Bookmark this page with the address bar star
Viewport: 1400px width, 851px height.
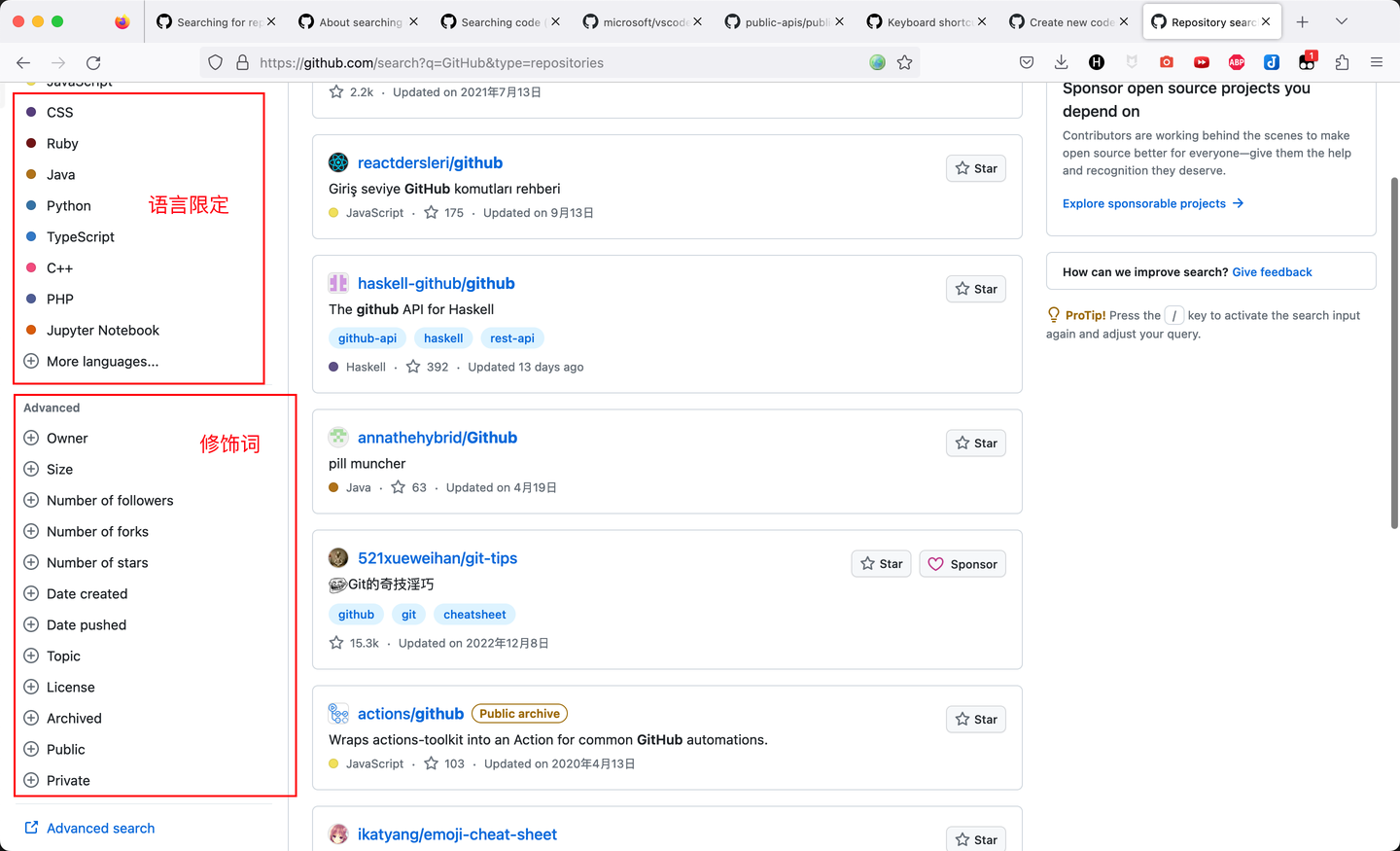[905, 62]
